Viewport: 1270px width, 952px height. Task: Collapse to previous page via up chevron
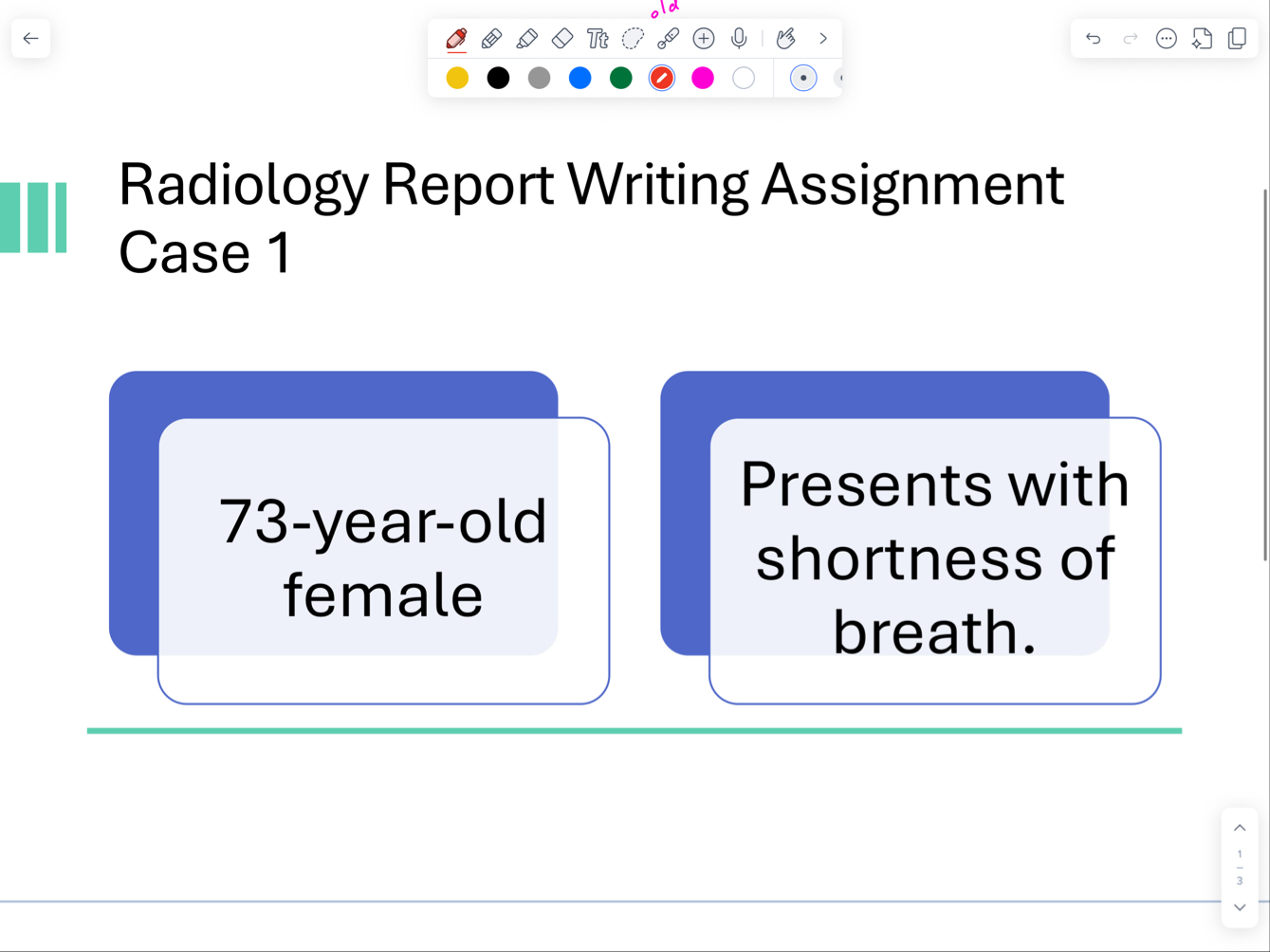(x=1240, y=827)
